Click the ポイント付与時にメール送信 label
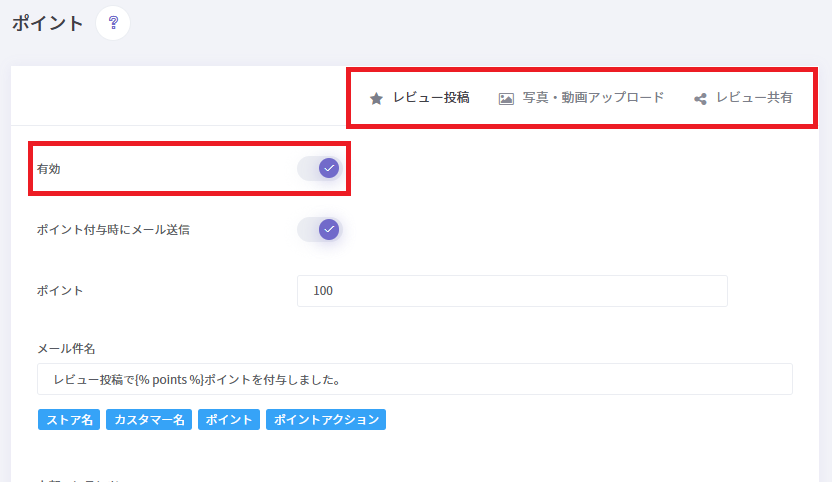832x482 pixels. tap(113, 230)
